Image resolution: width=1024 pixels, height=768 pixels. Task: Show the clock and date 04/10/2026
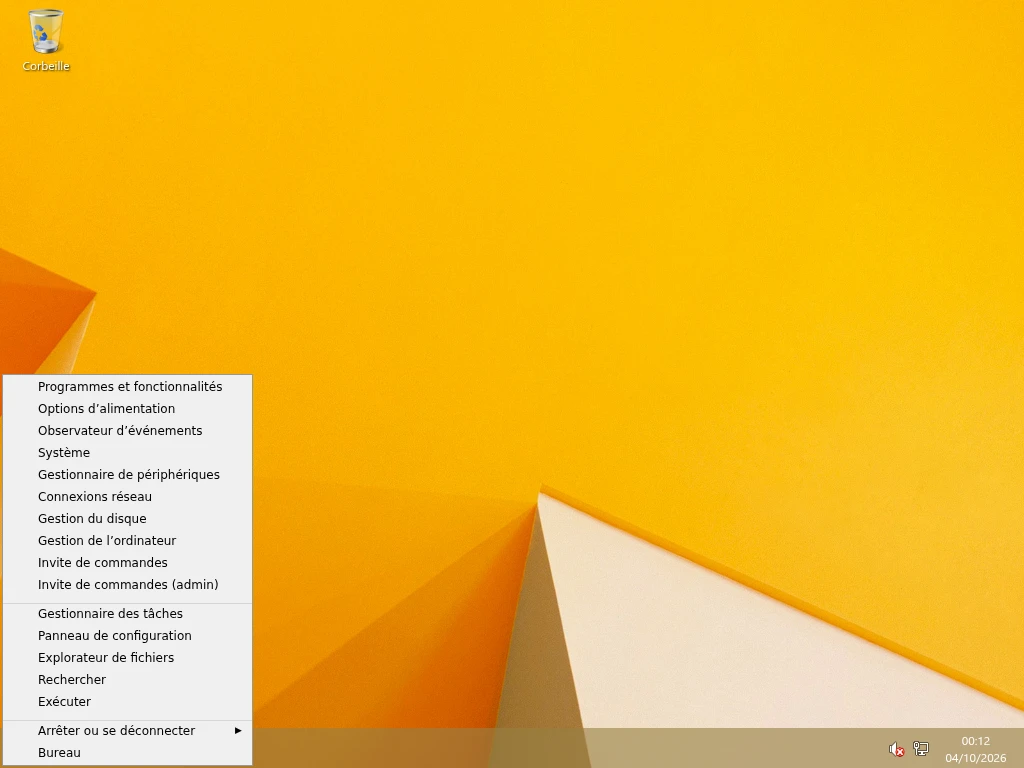click(975, 749)
